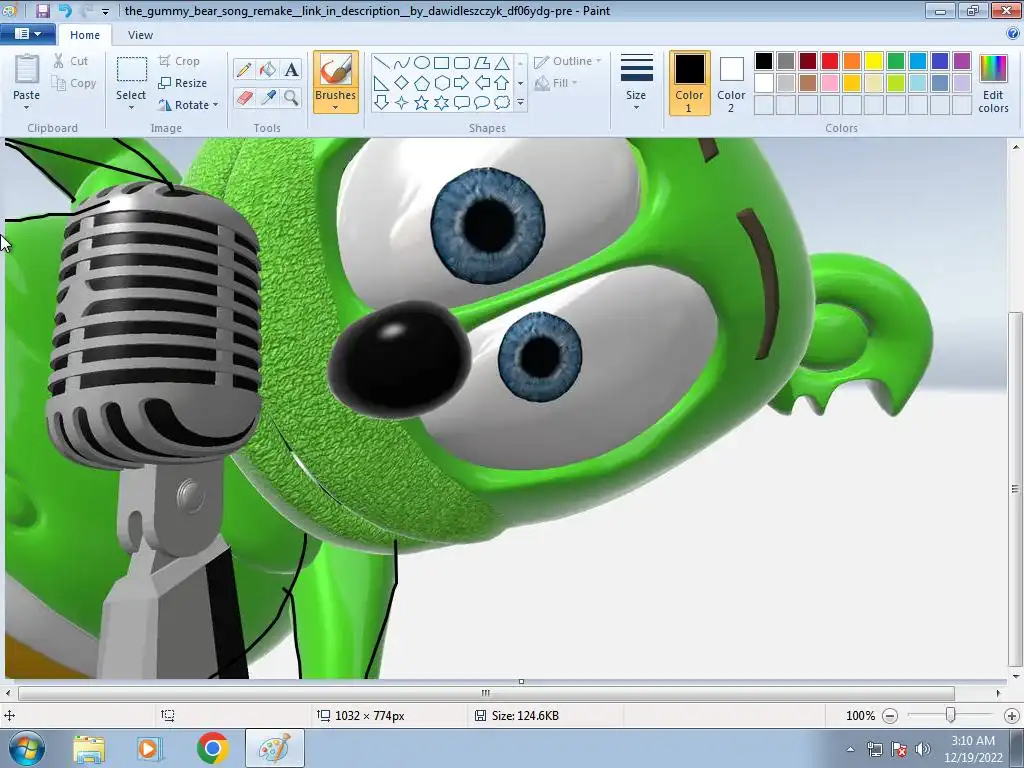Viewport: 1024px width, 768px height.
Task: Pick the yellow color swatch
Action: coord(874,61)
